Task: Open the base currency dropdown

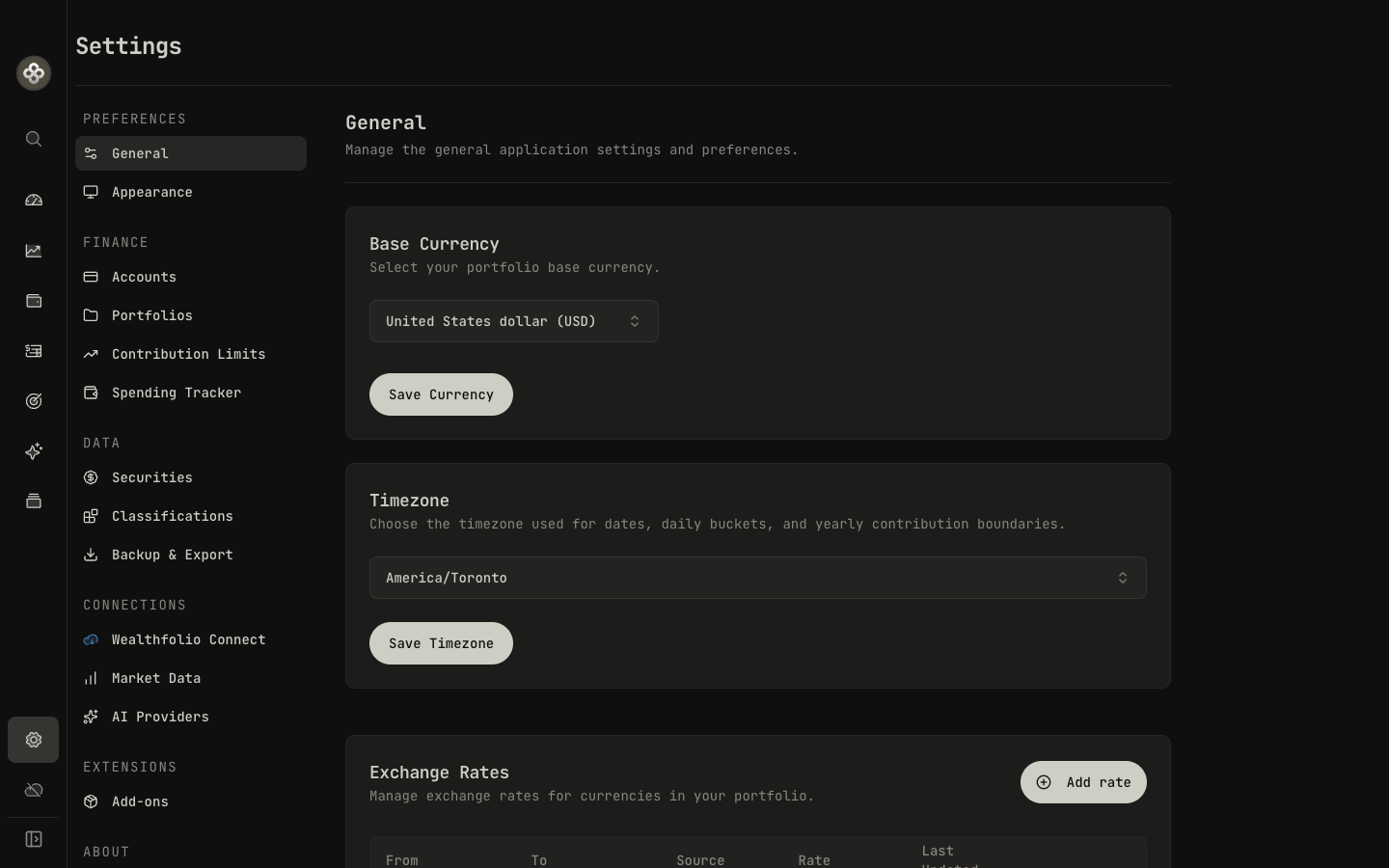Action: click(514, 321)
